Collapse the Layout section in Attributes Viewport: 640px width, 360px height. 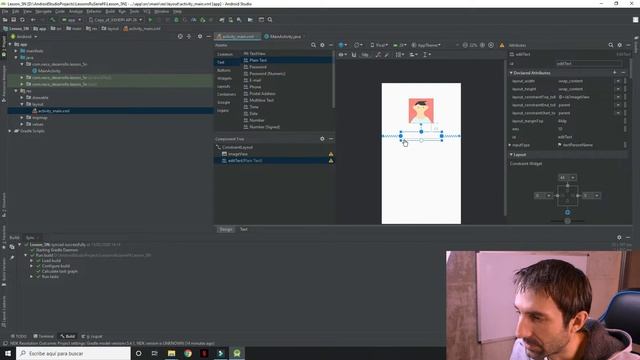(511, 155)
